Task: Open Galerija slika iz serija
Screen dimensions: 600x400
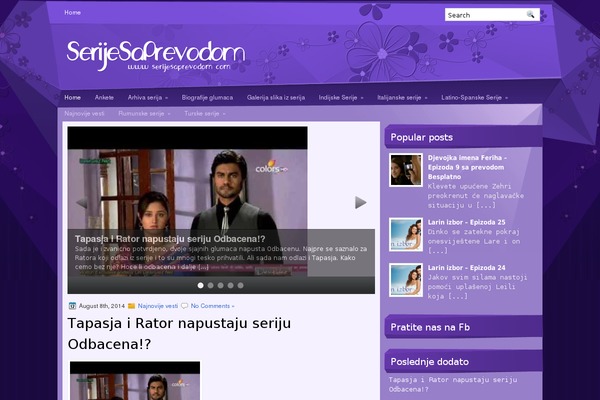Action: [276, 98]
